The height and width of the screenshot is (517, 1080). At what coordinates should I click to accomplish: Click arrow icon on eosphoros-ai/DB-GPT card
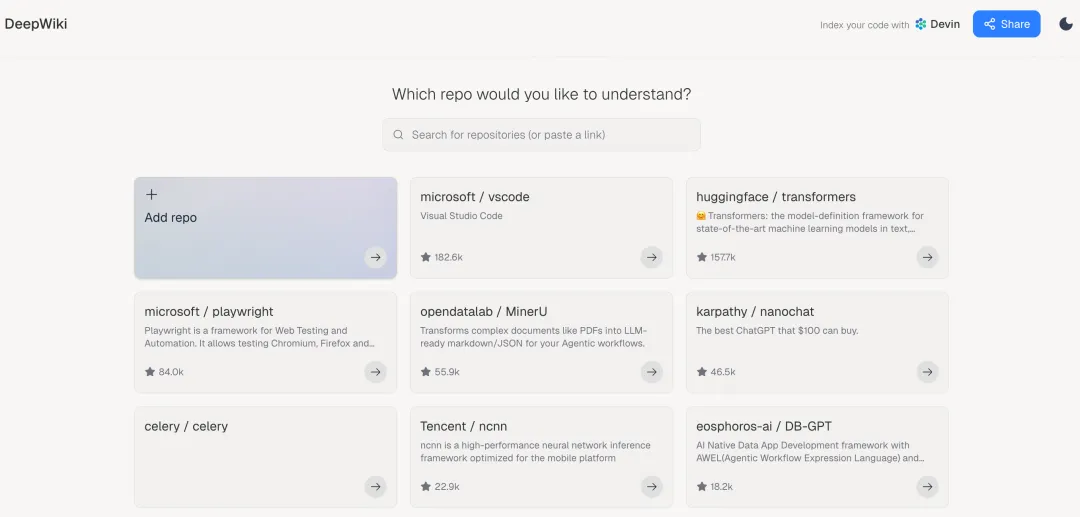927,487
